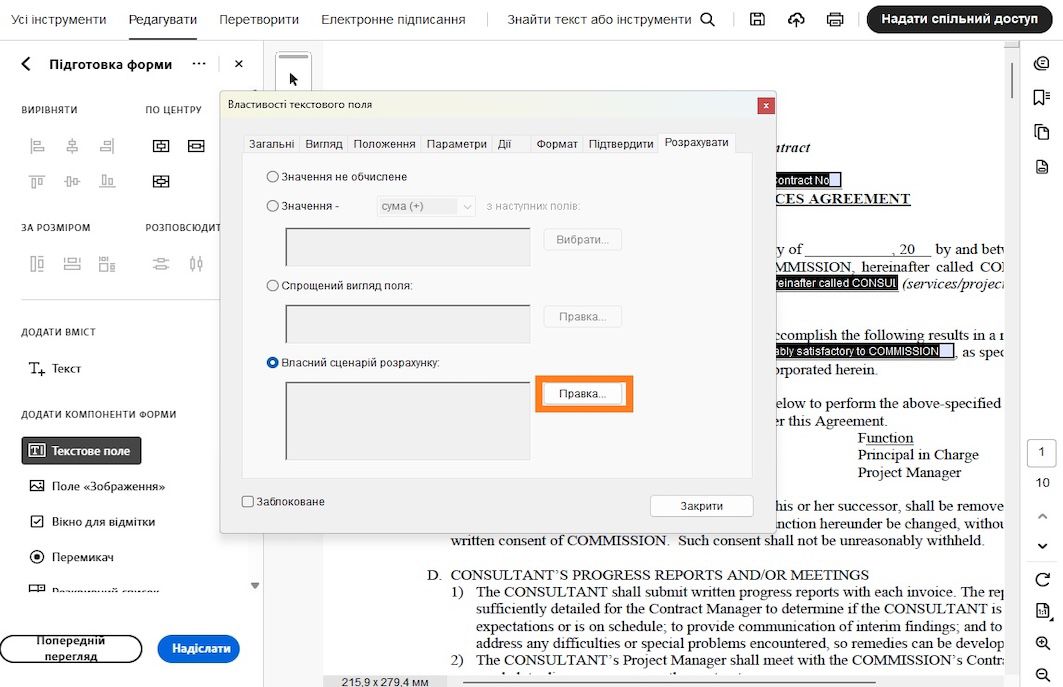
Task: Close the dialog with the Закрити button
Action: (701, 505)
